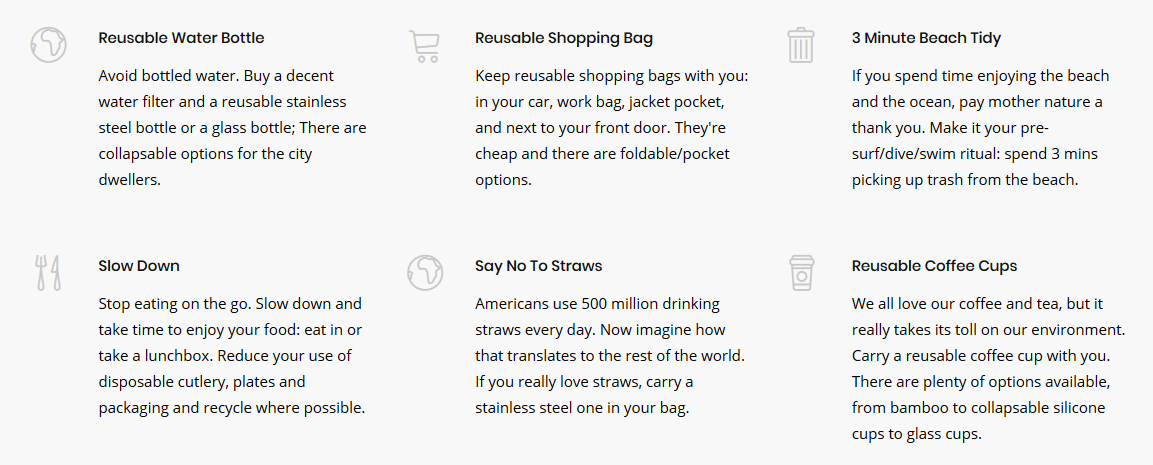The width and height of the screenshot is (1153, 465).
Task: Select the Slow Down heading
Action: pos(139,266)
